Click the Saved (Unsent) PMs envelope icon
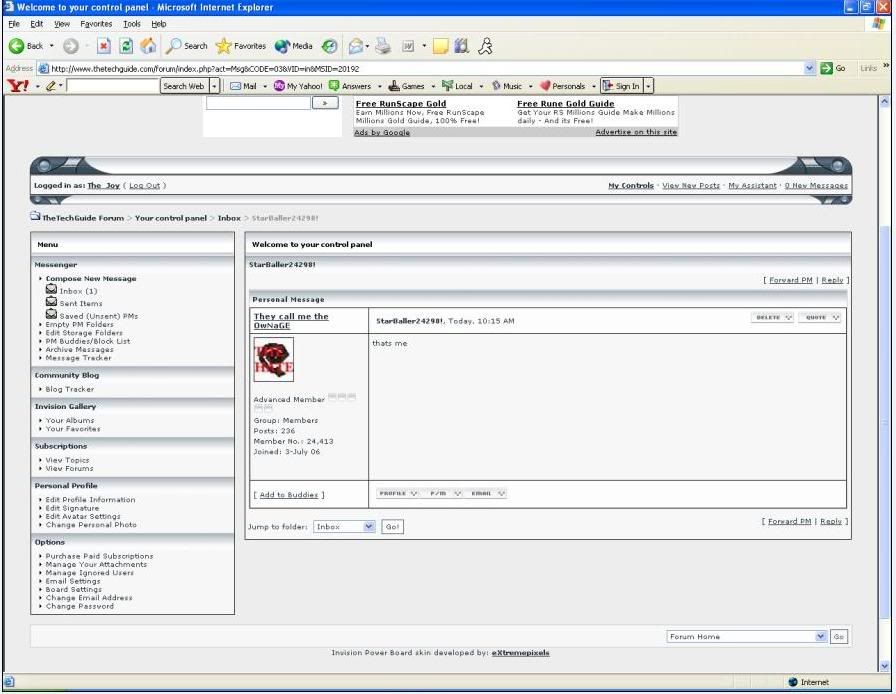This screenshot has width=896, height=694. tap(51, 314)
